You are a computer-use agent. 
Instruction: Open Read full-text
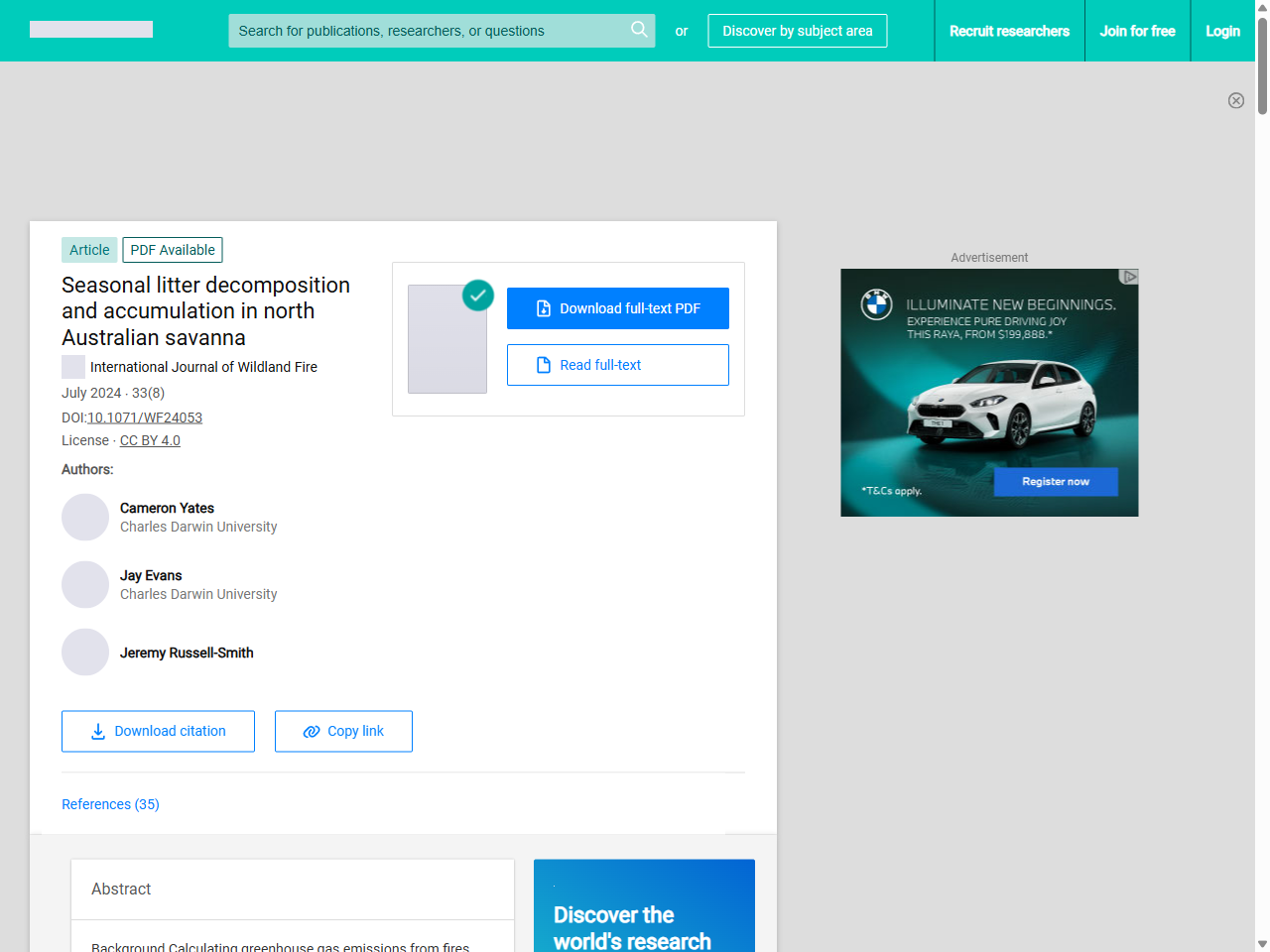click(617, 365)
